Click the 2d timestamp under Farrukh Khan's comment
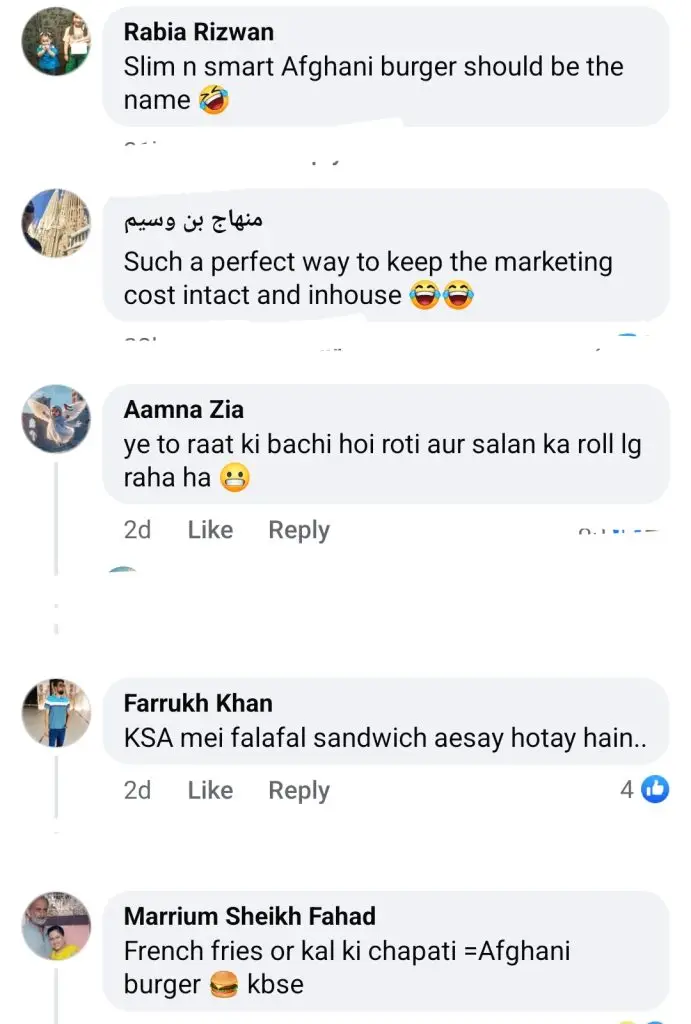 click(x=137, y=790)
